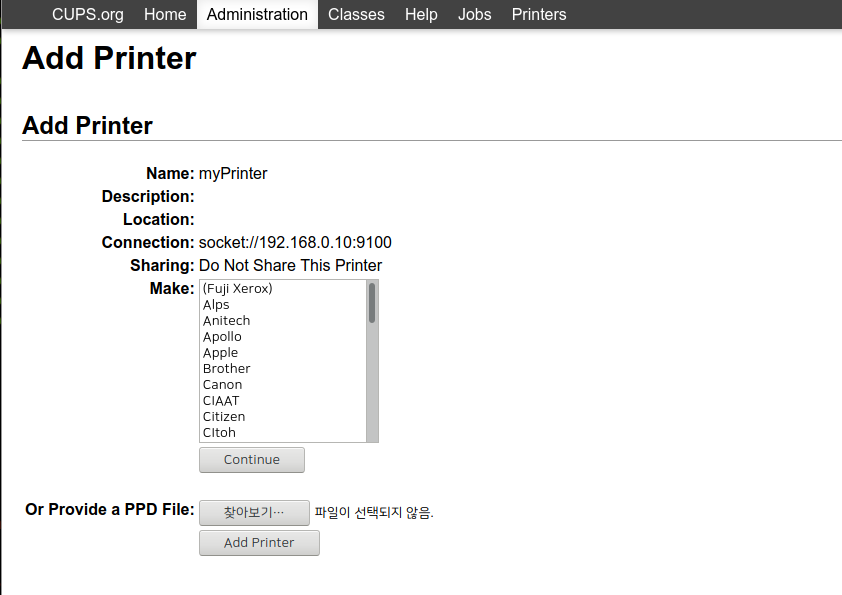Pick Apollo in the Make list

click(x=222, y=337)
